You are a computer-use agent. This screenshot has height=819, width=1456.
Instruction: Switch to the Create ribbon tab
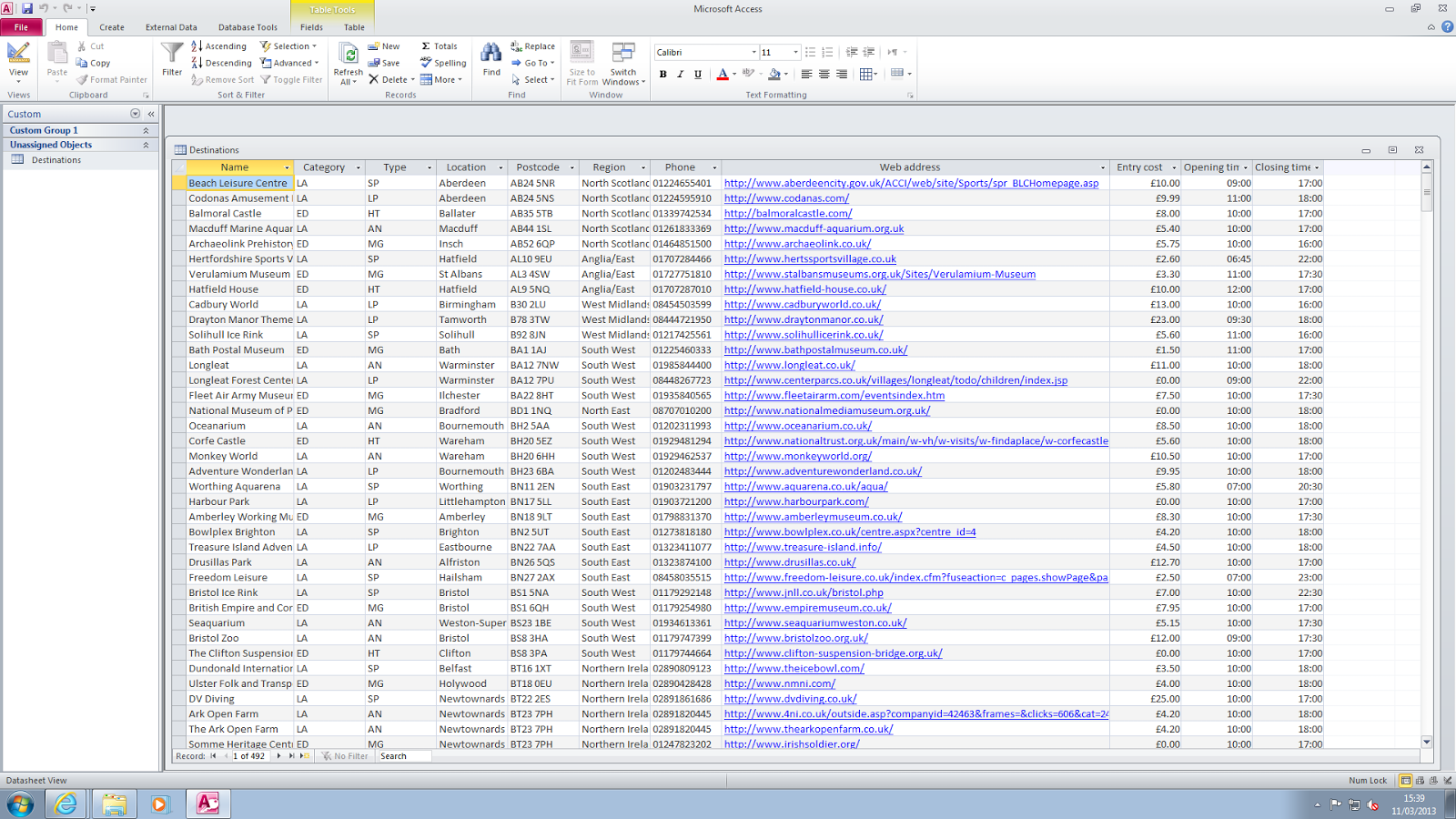tap(112, 27)
